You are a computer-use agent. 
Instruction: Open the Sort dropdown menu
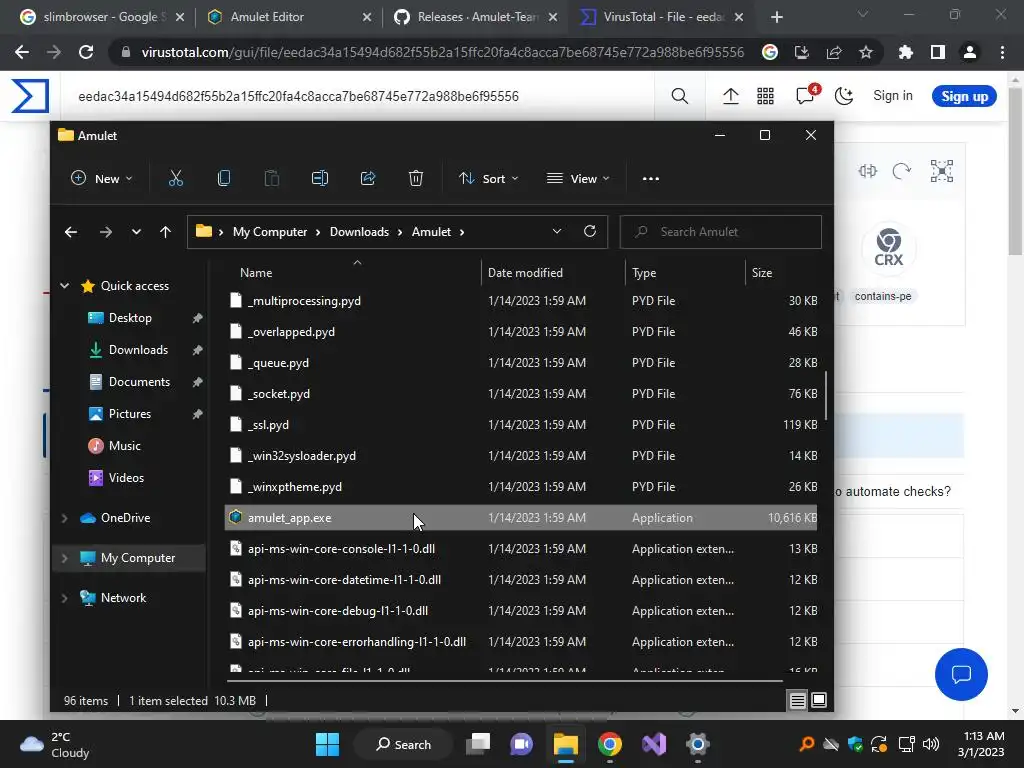coord(488,178)
